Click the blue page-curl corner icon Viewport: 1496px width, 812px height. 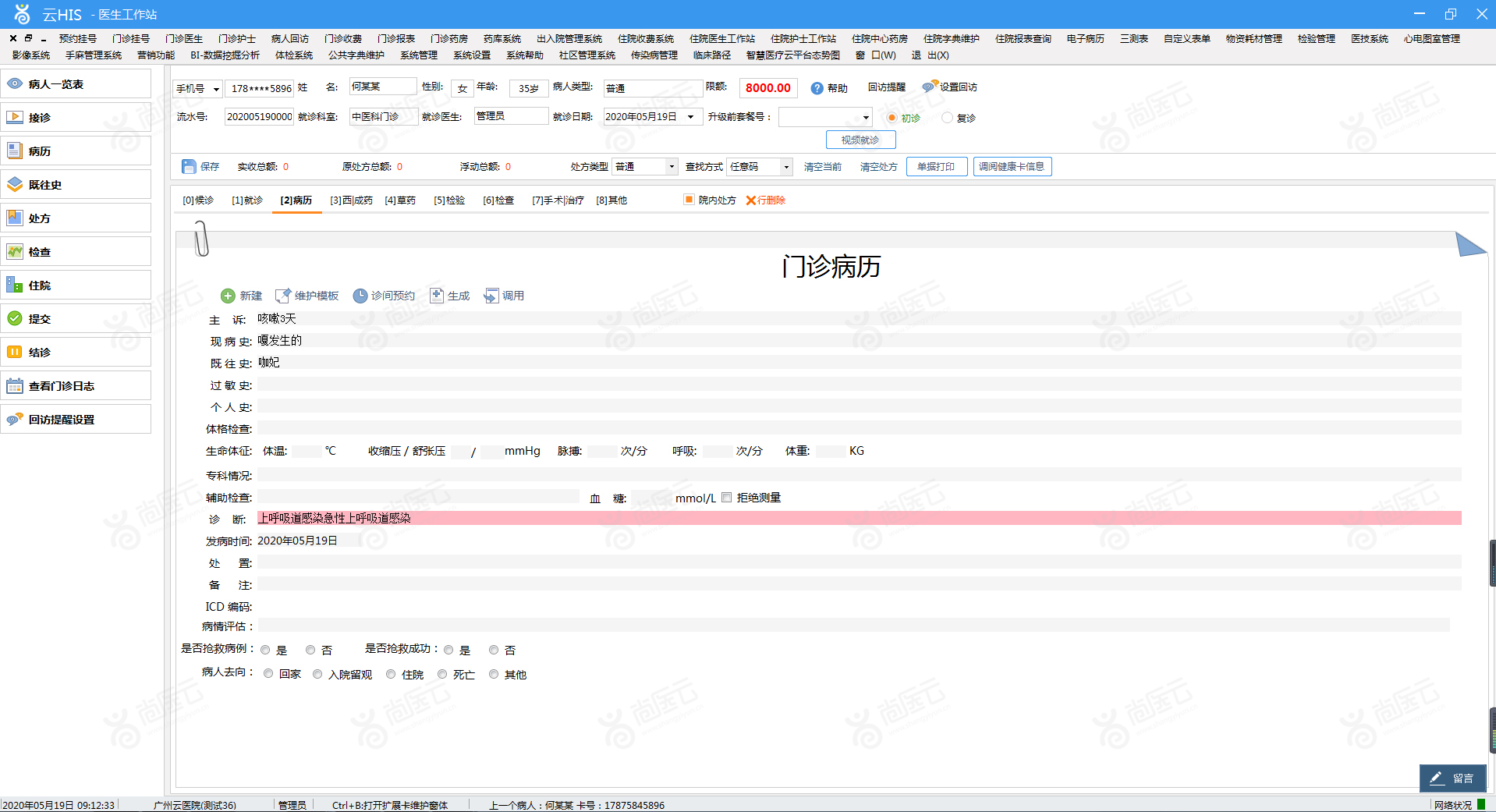(x=1470, y=244)
